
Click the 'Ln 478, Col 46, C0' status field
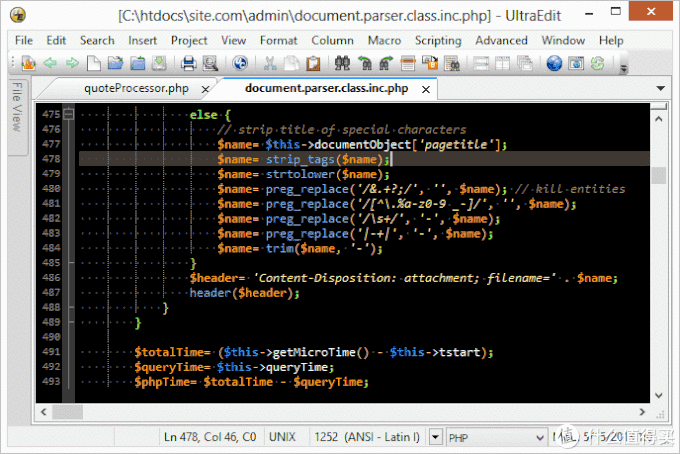pyautogui.click(x=210, y=437)
